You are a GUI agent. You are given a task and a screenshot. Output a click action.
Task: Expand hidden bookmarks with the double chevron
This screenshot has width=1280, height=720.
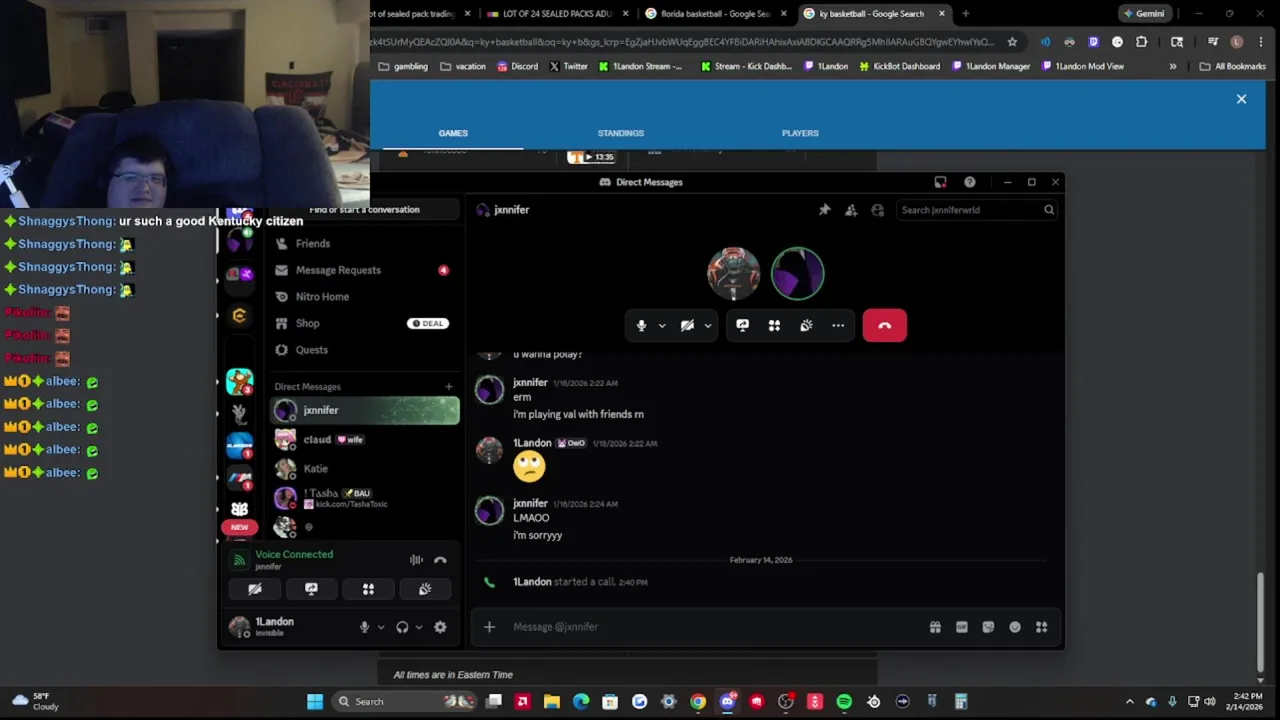click(x=1173, y=66)
